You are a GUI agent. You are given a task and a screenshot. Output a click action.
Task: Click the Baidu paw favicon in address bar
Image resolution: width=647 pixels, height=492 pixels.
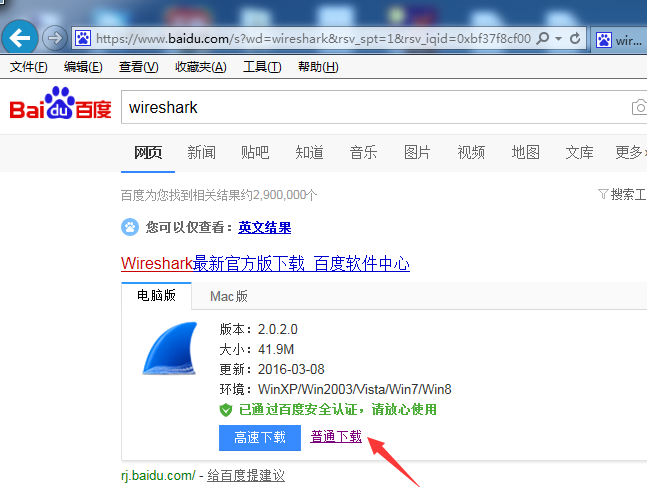(x=83, y=38)
